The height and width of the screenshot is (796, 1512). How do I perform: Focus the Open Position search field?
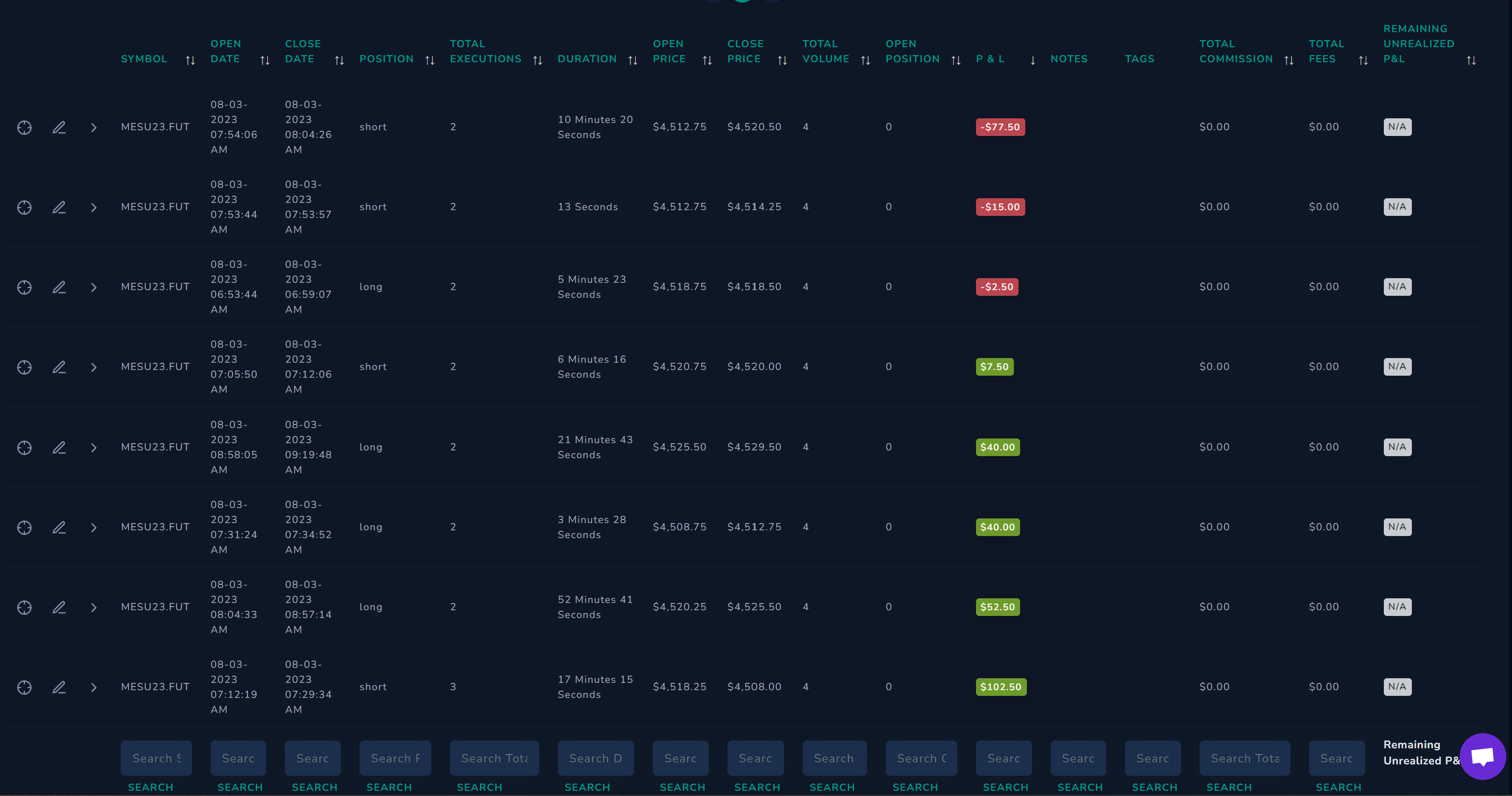tap(921, 758)
